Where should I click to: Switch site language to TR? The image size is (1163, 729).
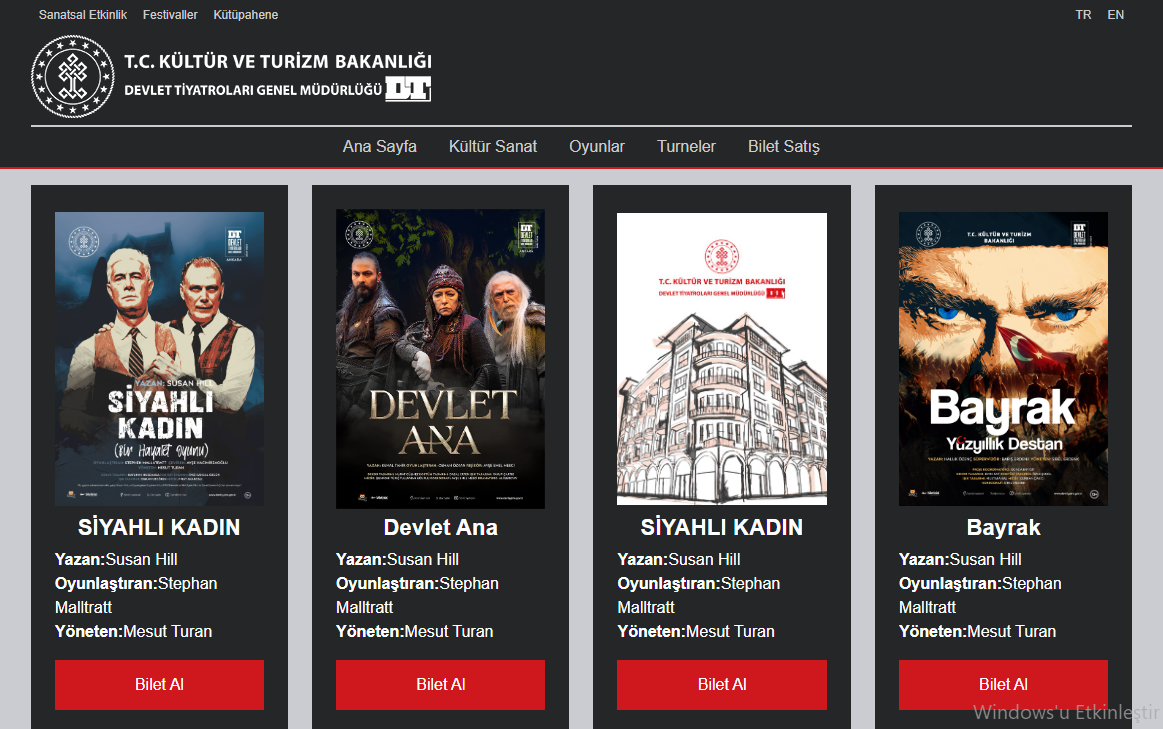[x=1083, y=15]
